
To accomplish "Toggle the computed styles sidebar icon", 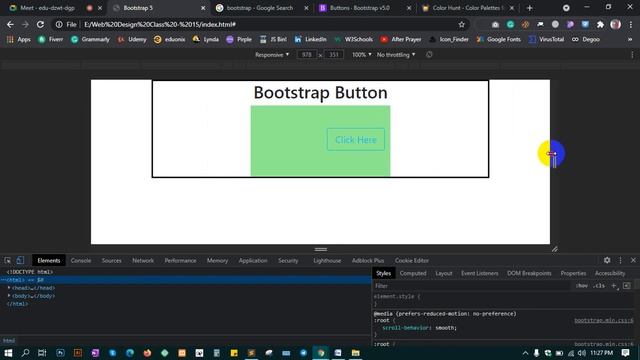I will [627, 286].
